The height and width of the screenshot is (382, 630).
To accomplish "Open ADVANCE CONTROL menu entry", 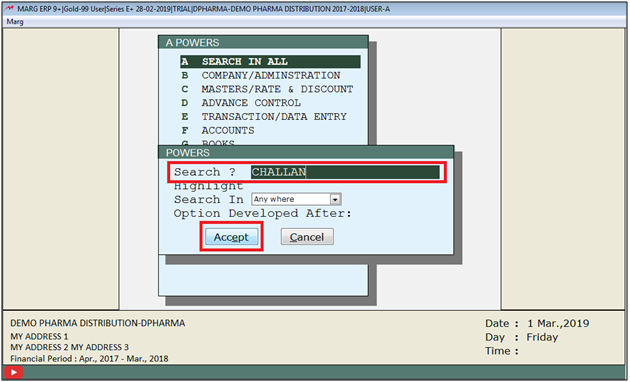I will 270,102.
